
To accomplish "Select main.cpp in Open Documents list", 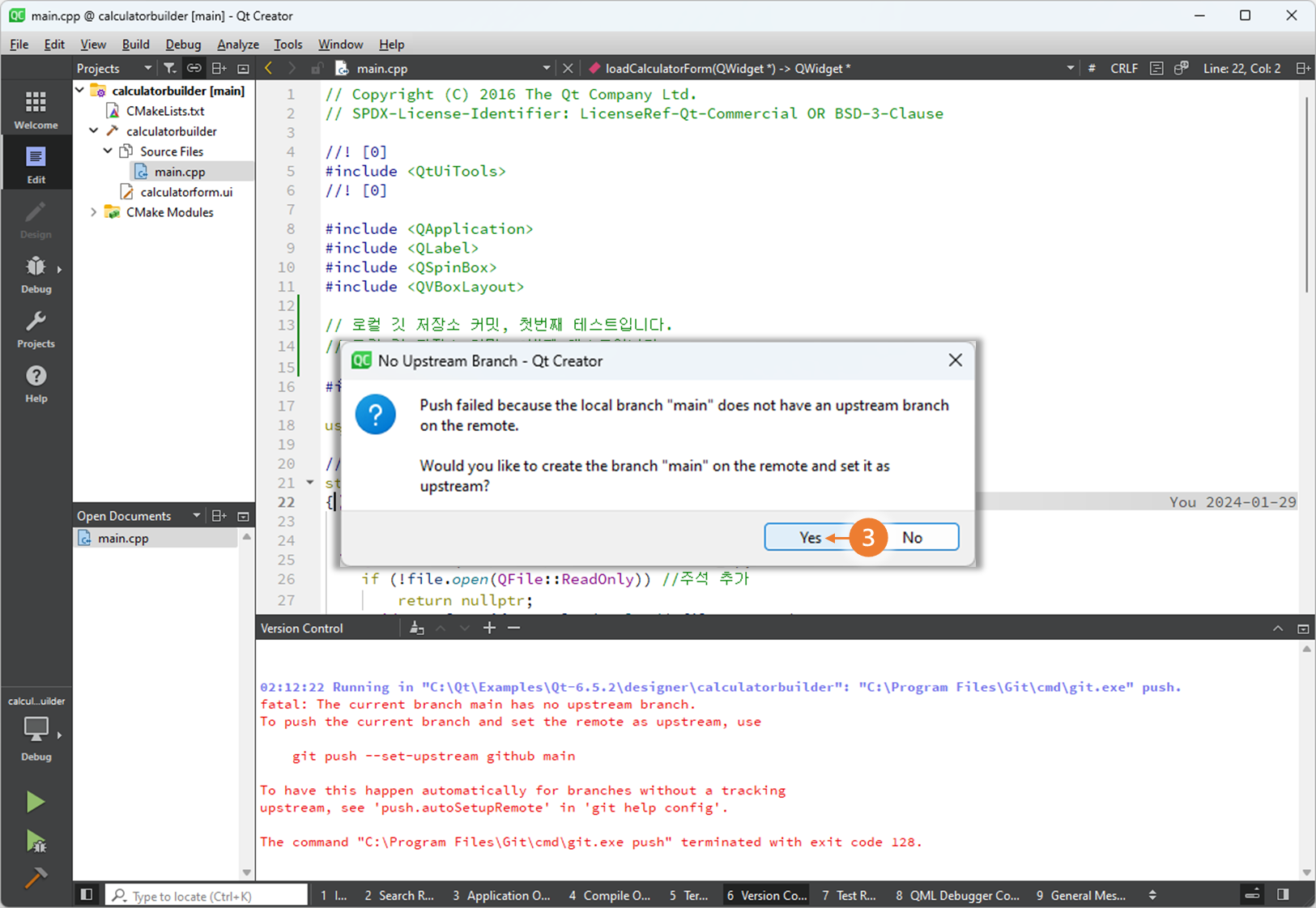I will 123,538.
